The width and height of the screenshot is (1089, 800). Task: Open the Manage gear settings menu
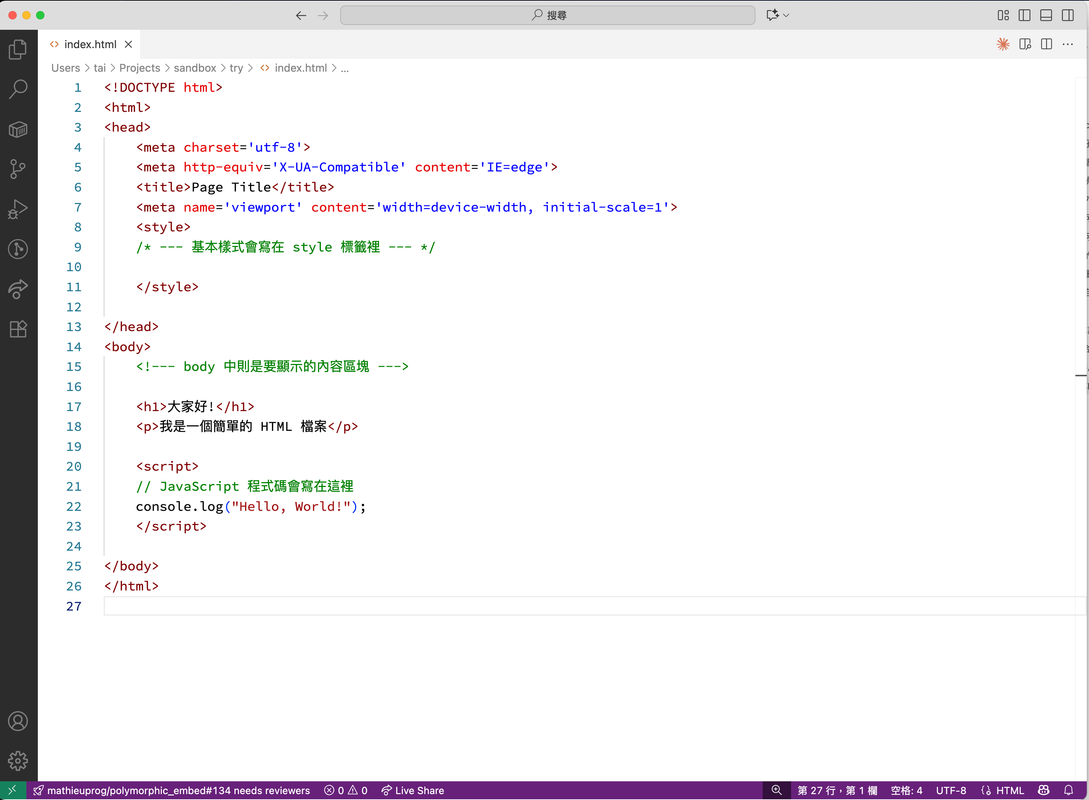pos(18,761)
